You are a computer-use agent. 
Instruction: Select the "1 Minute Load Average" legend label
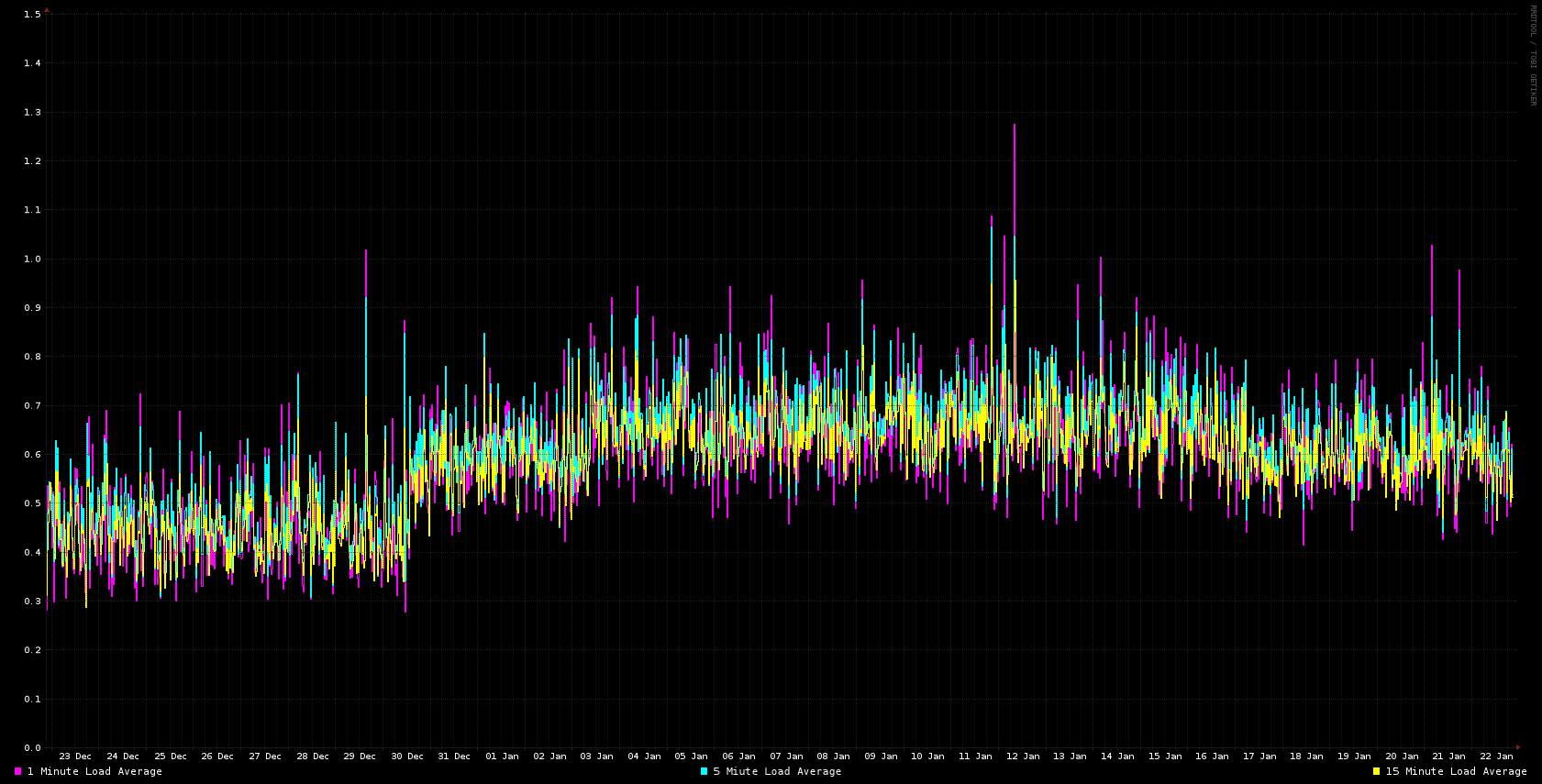click(x=94, y=771)
